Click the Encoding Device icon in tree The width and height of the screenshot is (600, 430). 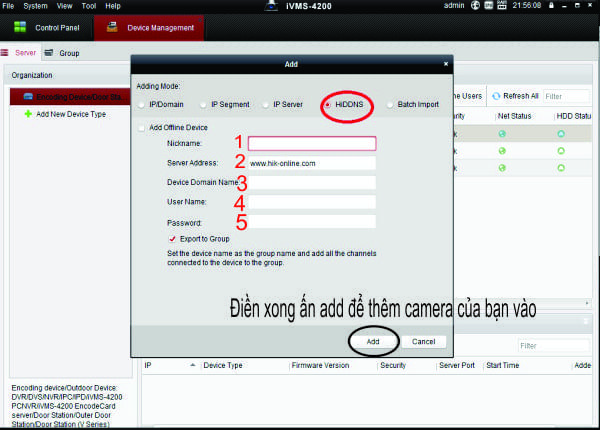click(28, 96)
